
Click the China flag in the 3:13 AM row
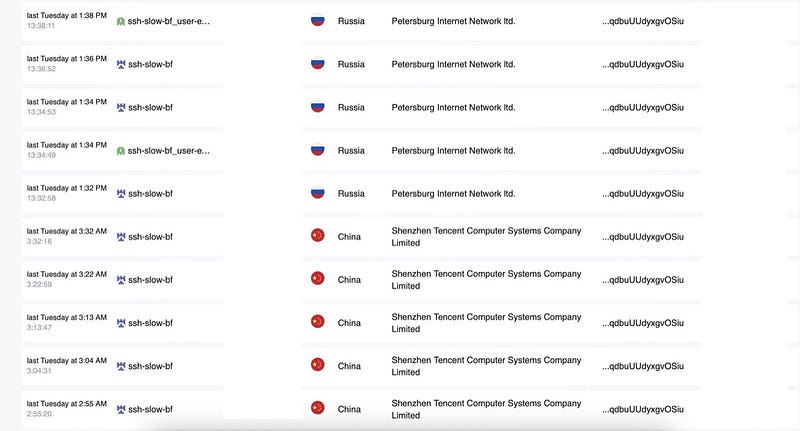(x=318, y=322)
